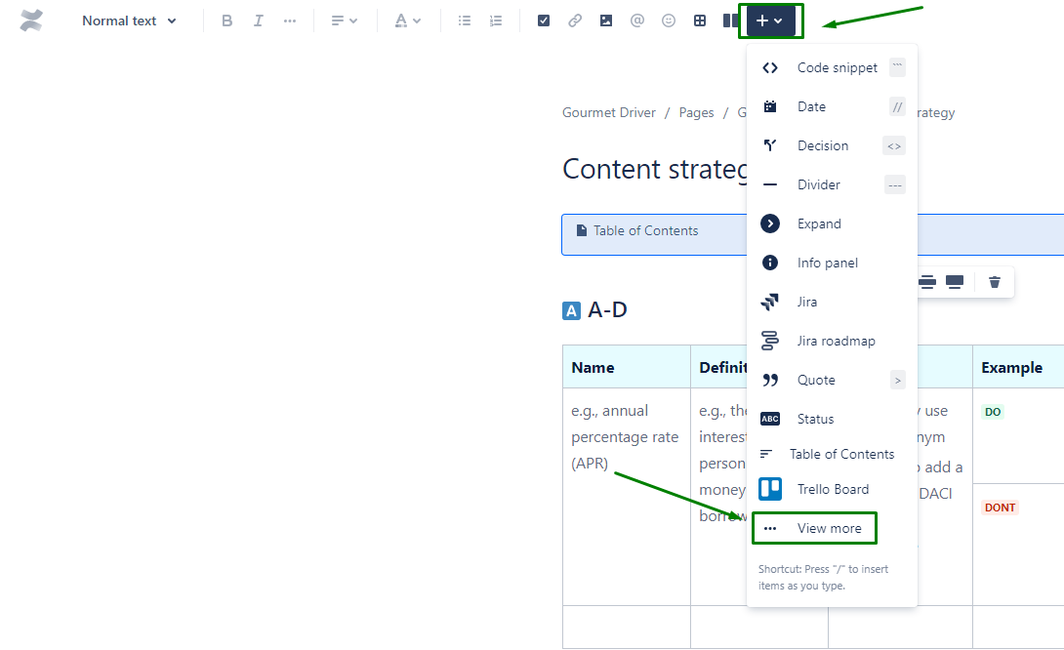Choose Expand in the insert menu

832,224
